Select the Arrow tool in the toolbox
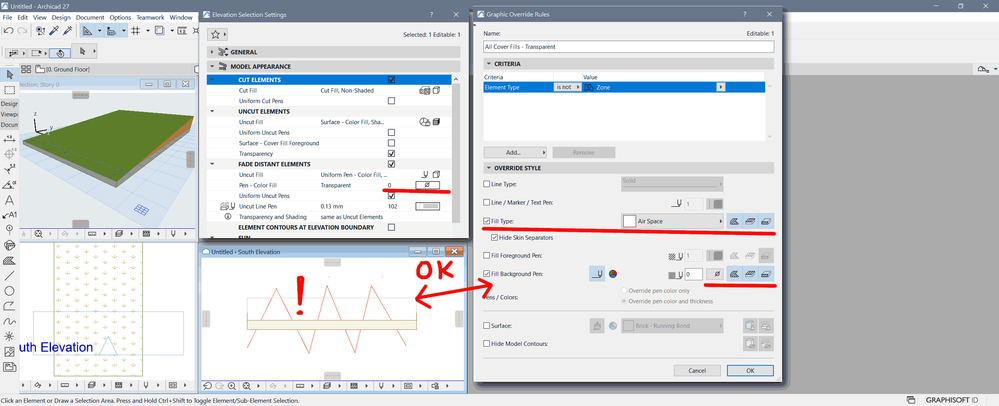 pos(9,75)
